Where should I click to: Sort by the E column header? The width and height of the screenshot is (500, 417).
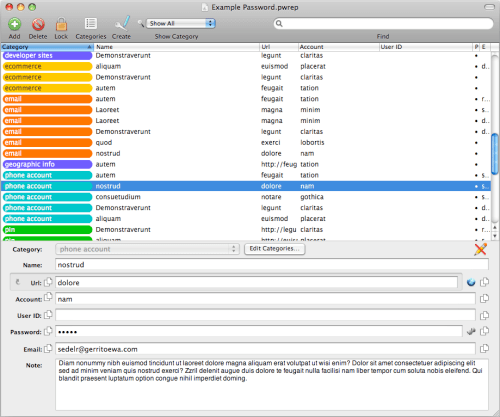click(x=485, y=47)
